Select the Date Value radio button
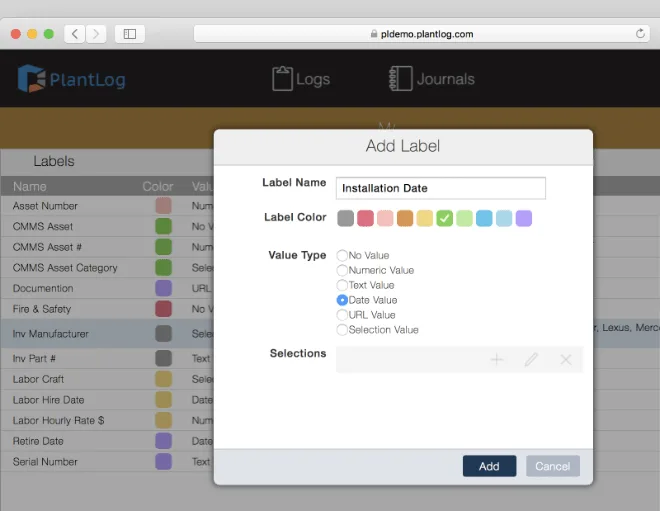 point(342,300)
